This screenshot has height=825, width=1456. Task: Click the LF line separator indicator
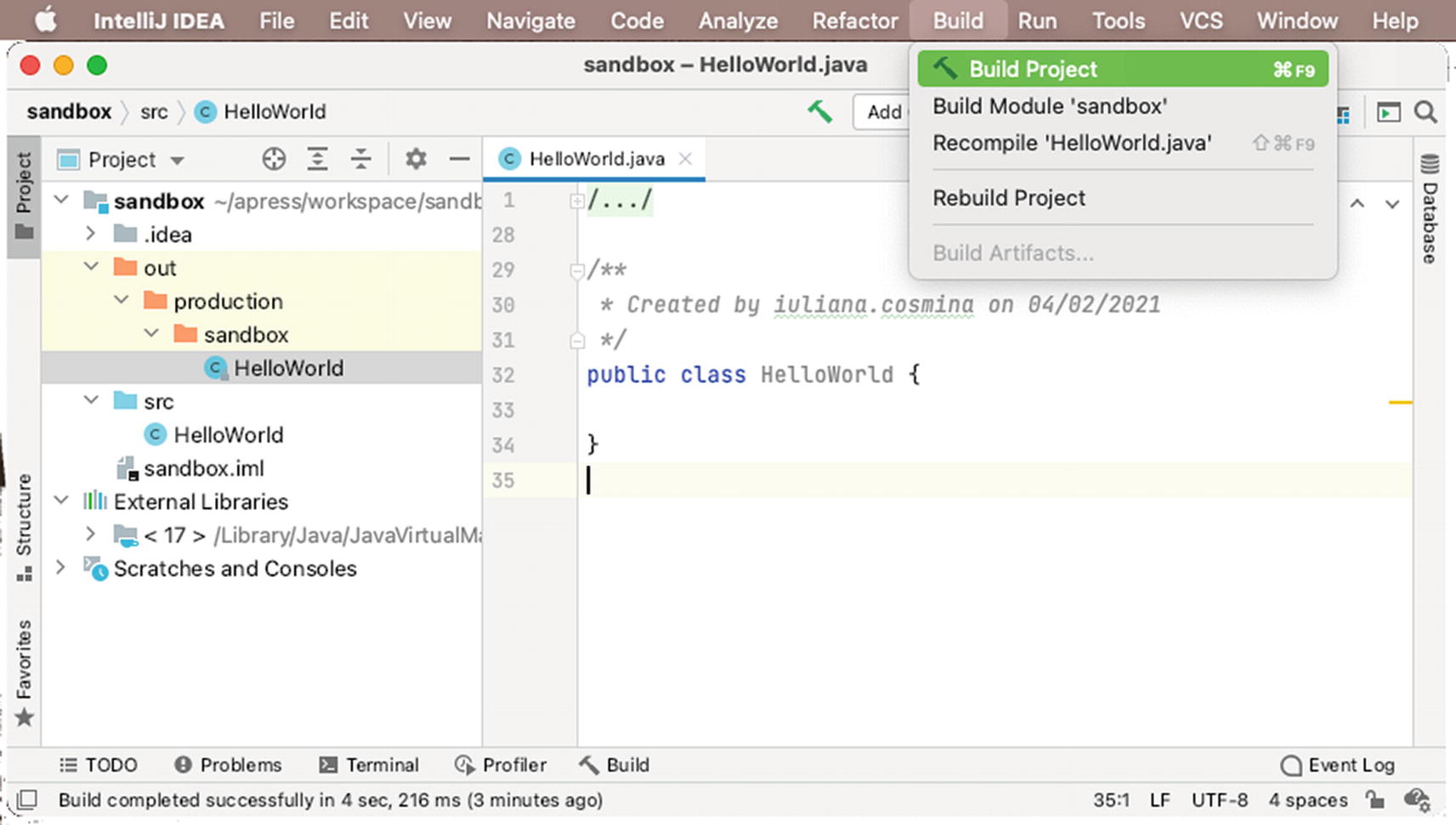pyautogui.click(x=1159, y=800)
